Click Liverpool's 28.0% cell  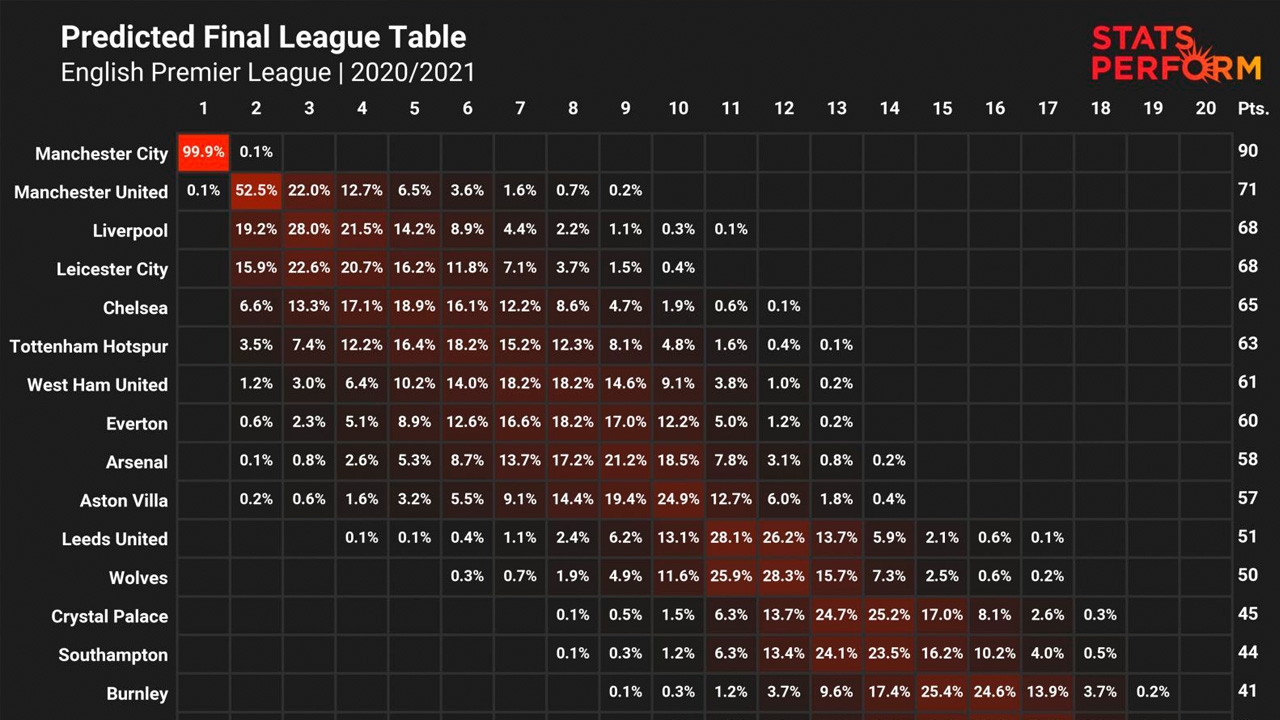tap(309, 229)
